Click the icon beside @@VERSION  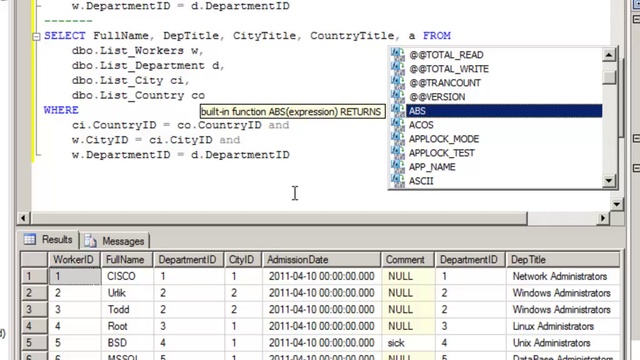398,96
